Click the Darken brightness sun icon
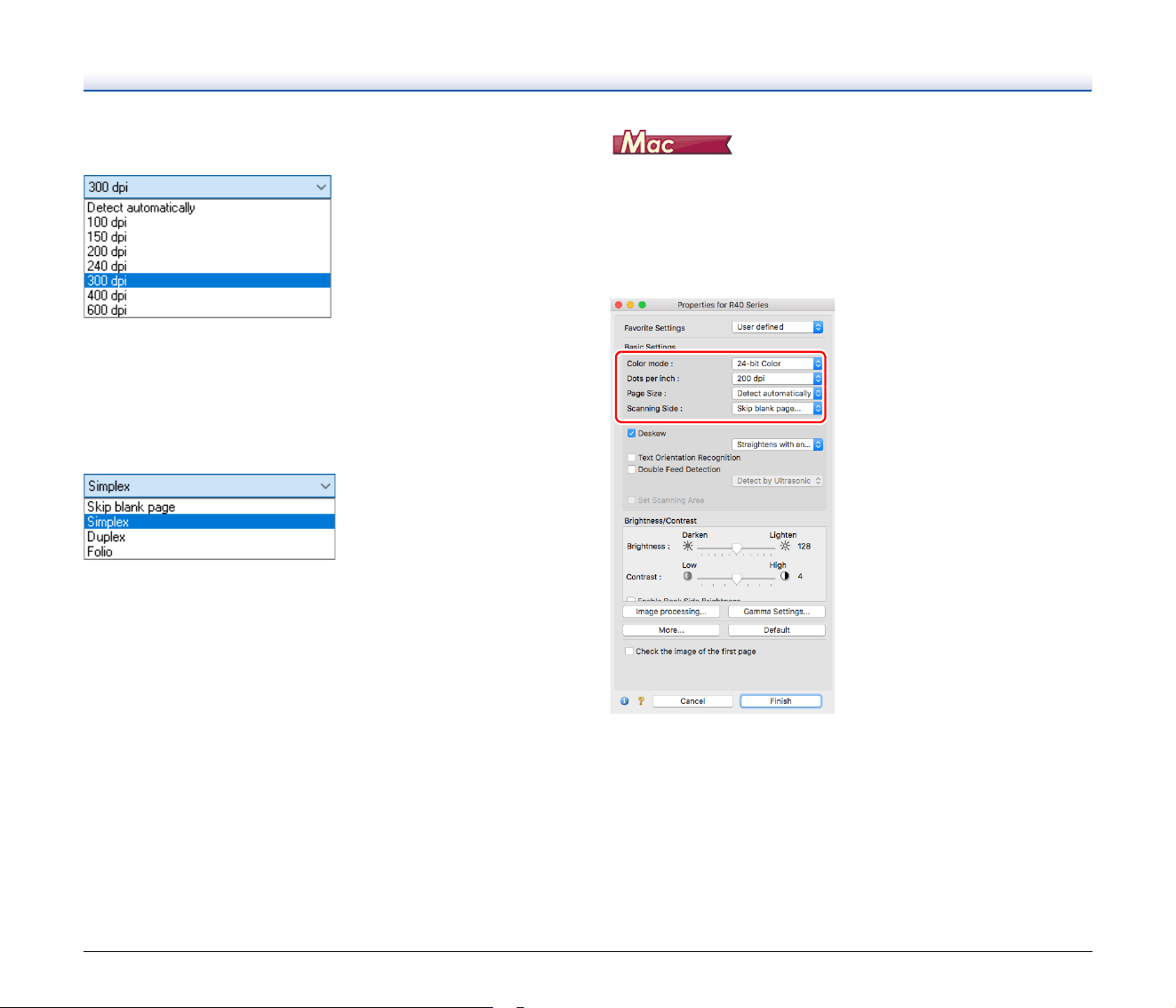This screenshot has height=1008, width=1176. coord(688,547)
